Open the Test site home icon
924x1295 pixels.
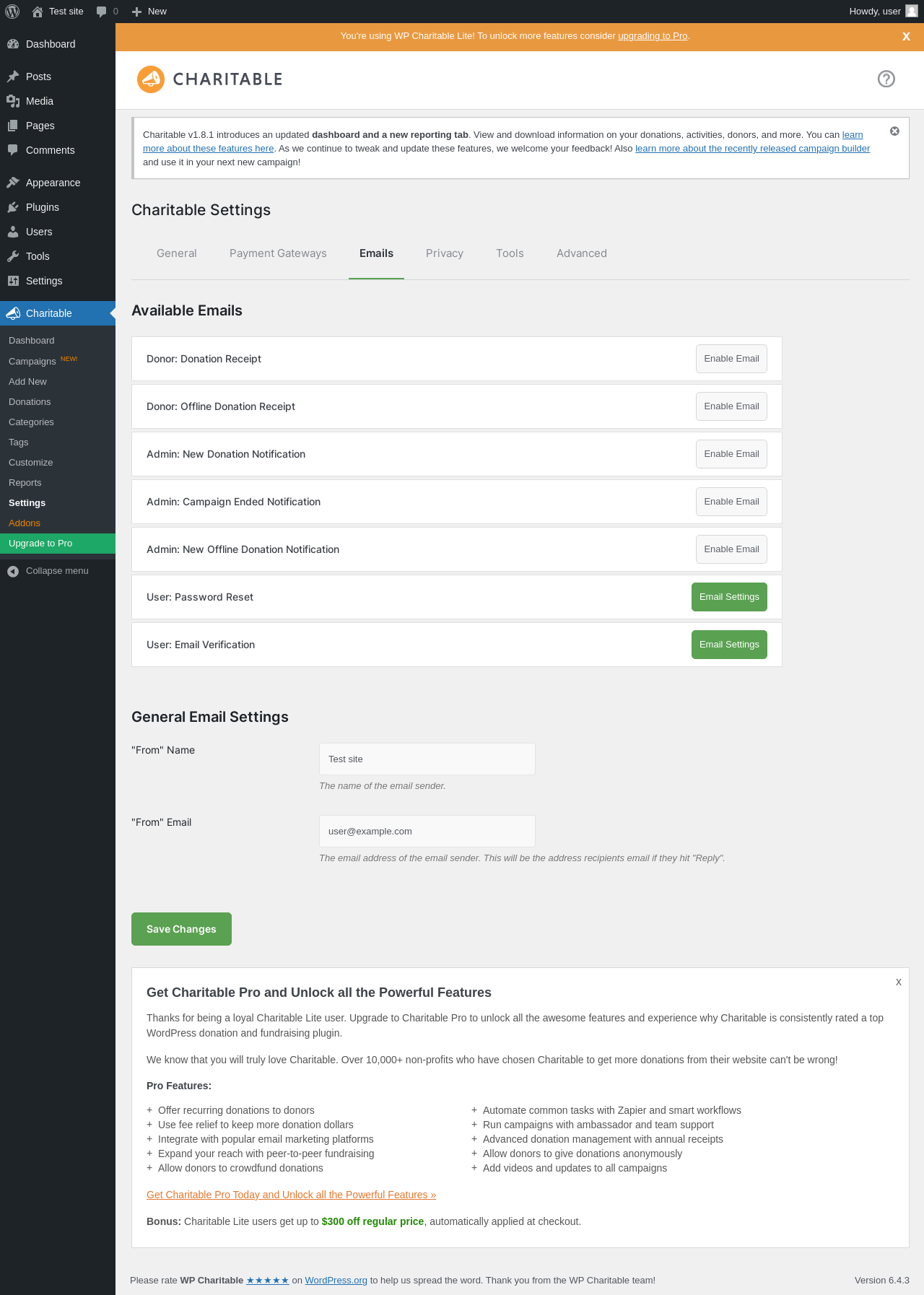tap(38, 12)
